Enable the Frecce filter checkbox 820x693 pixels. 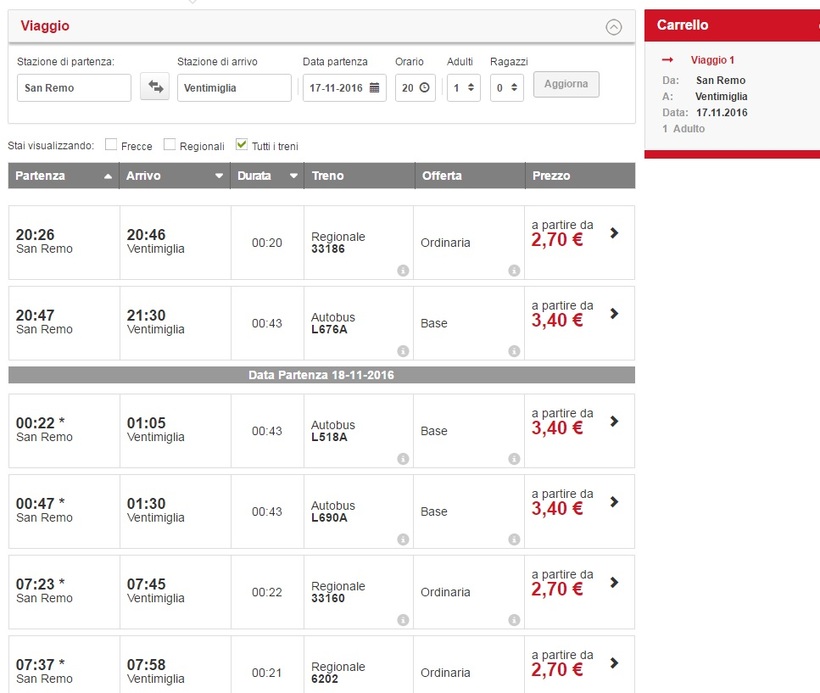111,145
